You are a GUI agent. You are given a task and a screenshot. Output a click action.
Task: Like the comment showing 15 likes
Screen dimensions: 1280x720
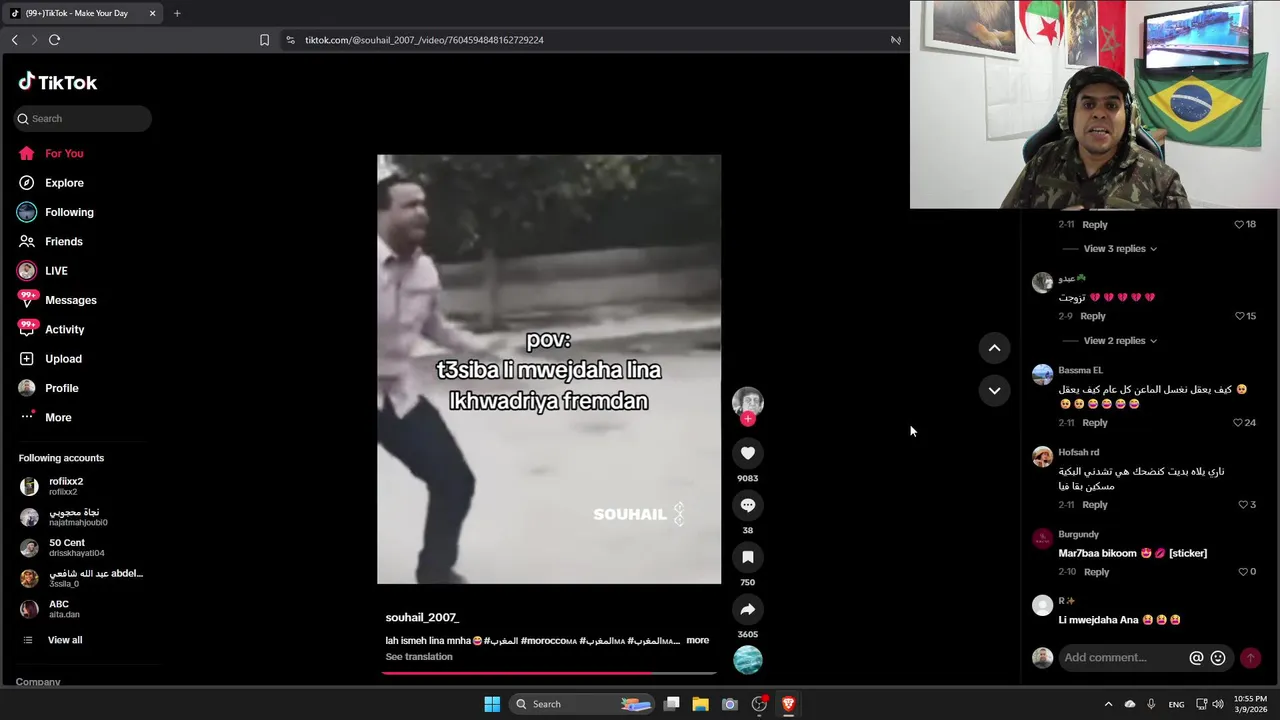1239,316
